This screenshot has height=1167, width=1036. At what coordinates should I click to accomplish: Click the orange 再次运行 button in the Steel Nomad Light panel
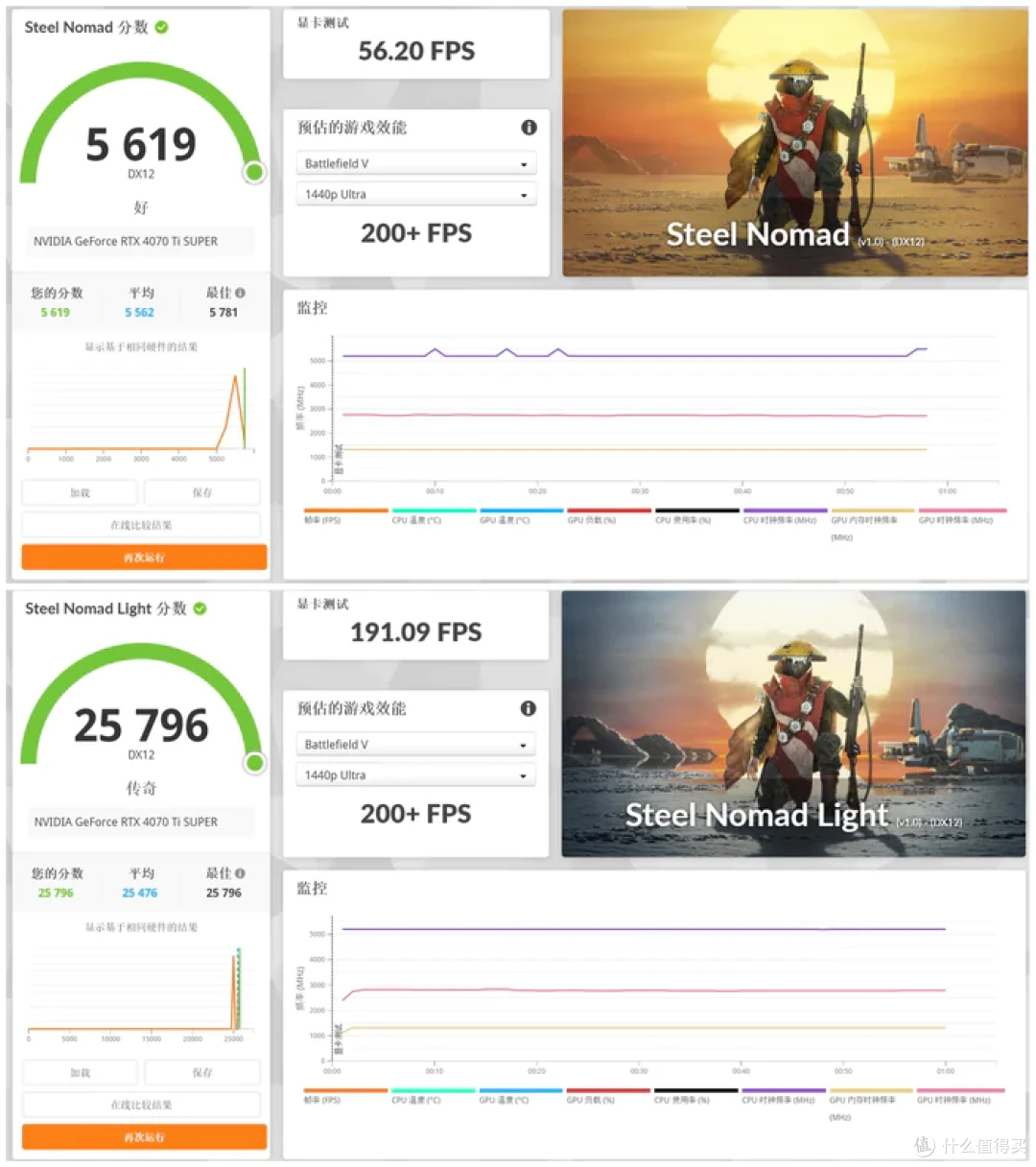coord(144,1137)
